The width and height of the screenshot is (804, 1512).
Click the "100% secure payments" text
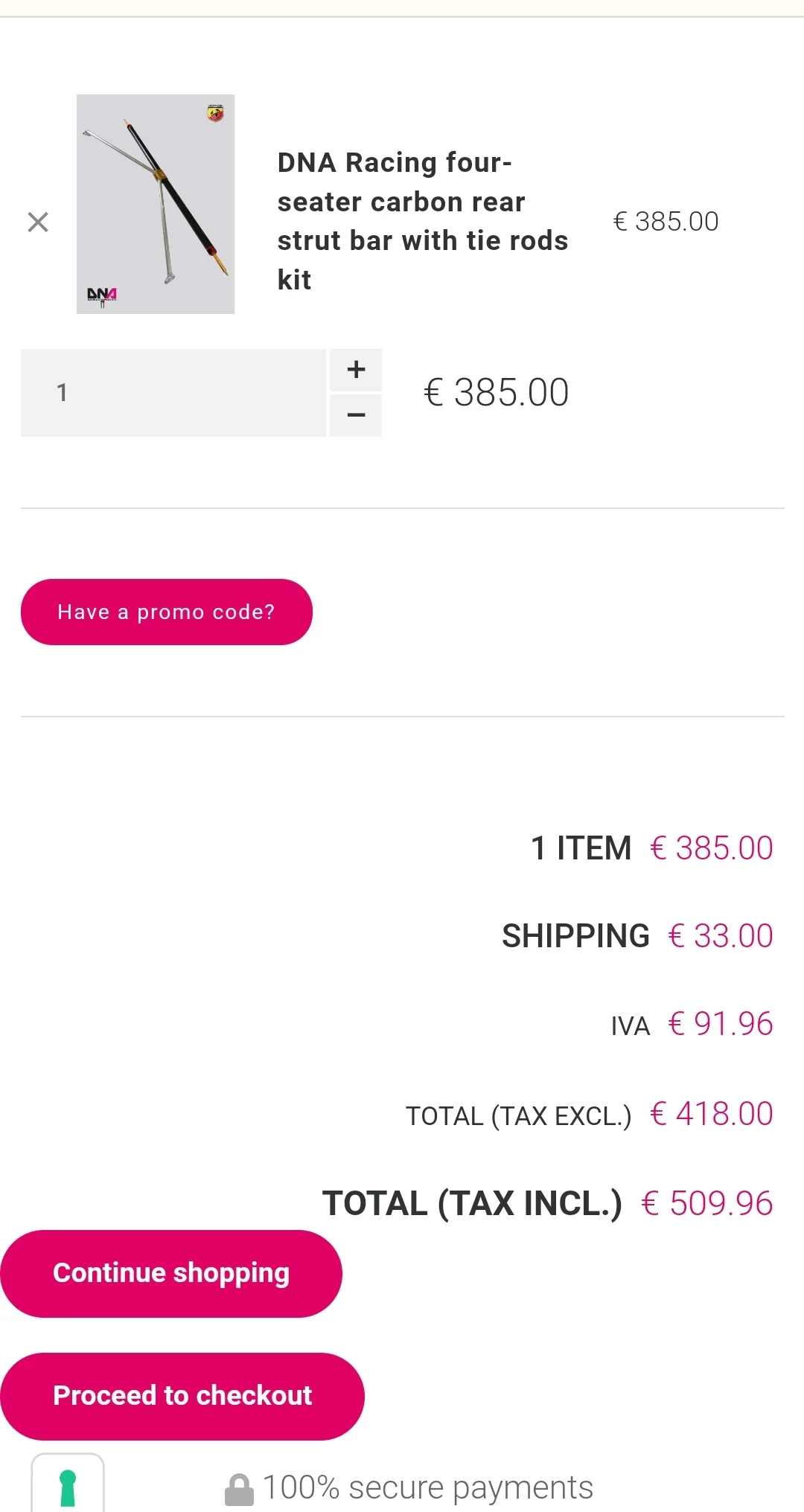[x=428, y=1488]
